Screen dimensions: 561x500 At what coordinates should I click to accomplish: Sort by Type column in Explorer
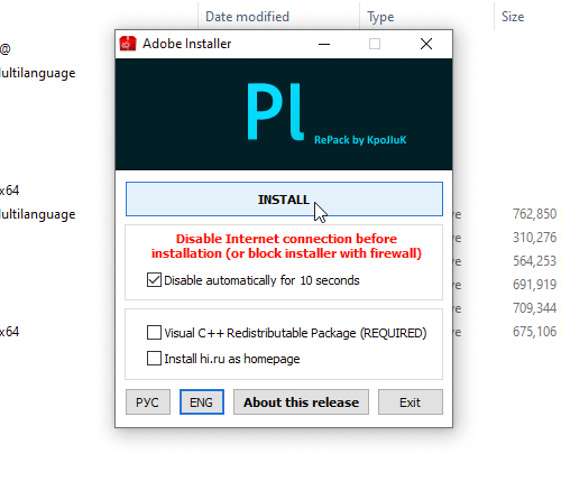coord(380,17)
